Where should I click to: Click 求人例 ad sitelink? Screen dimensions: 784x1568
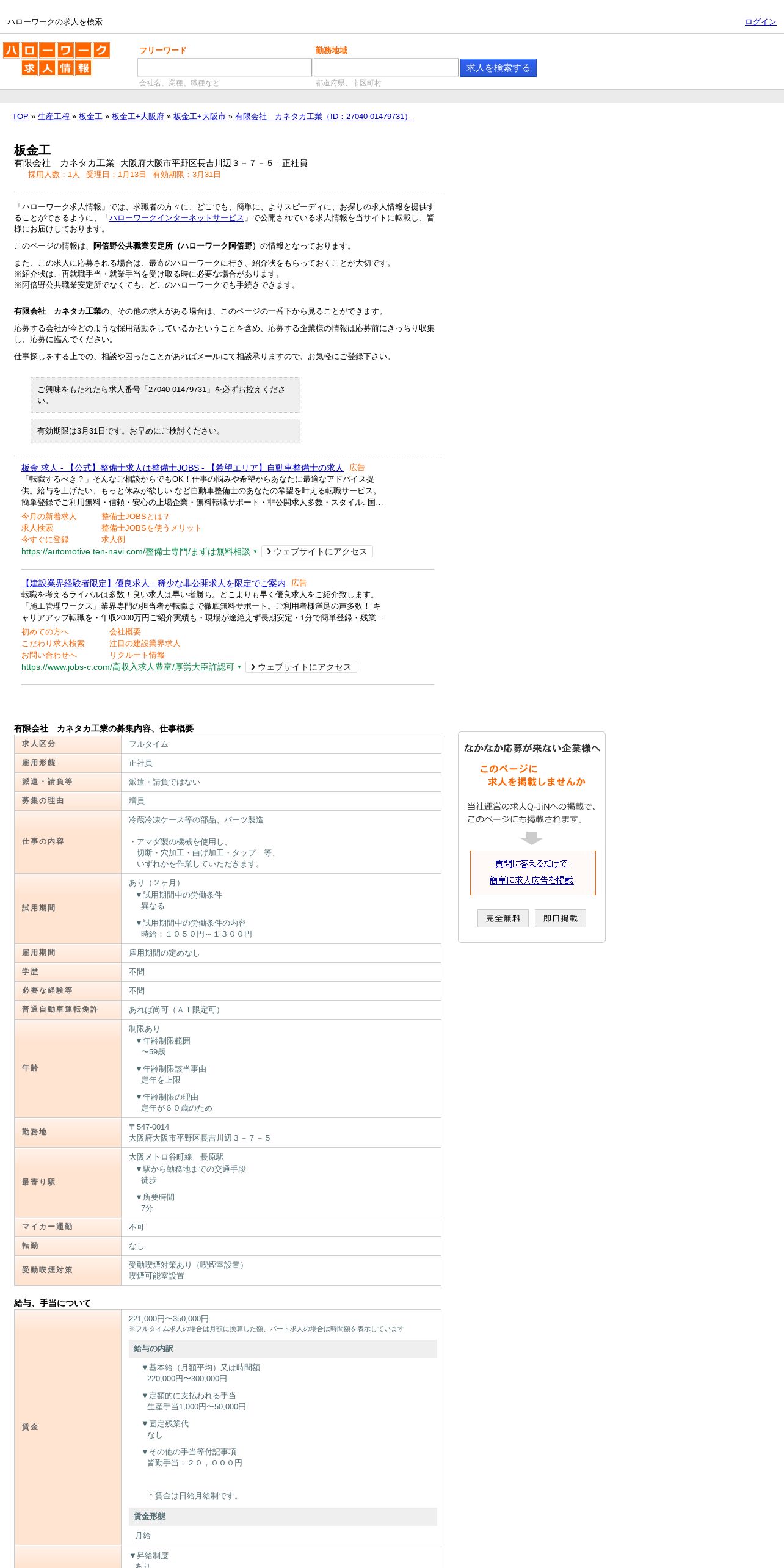click(113, 540)
